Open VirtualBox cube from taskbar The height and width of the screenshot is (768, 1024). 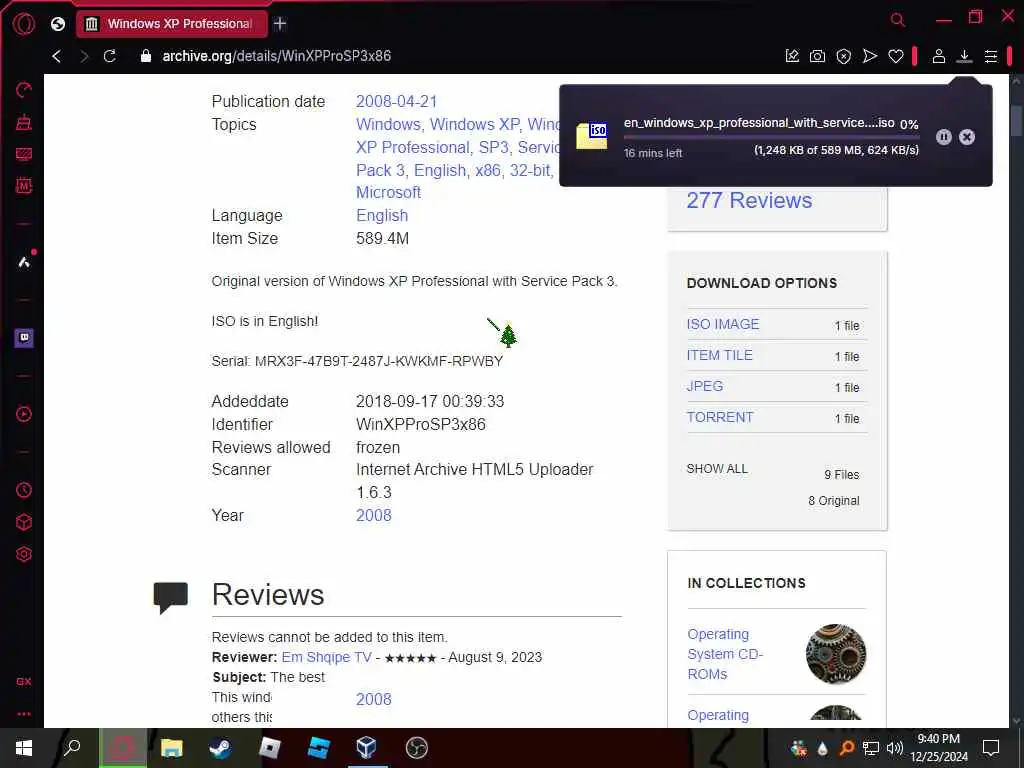pyautogui.click(x=367, y=748)
